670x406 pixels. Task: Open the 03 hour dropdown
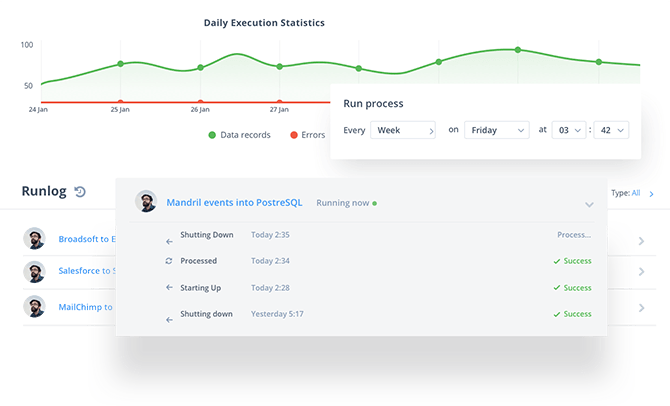(568, 130)
